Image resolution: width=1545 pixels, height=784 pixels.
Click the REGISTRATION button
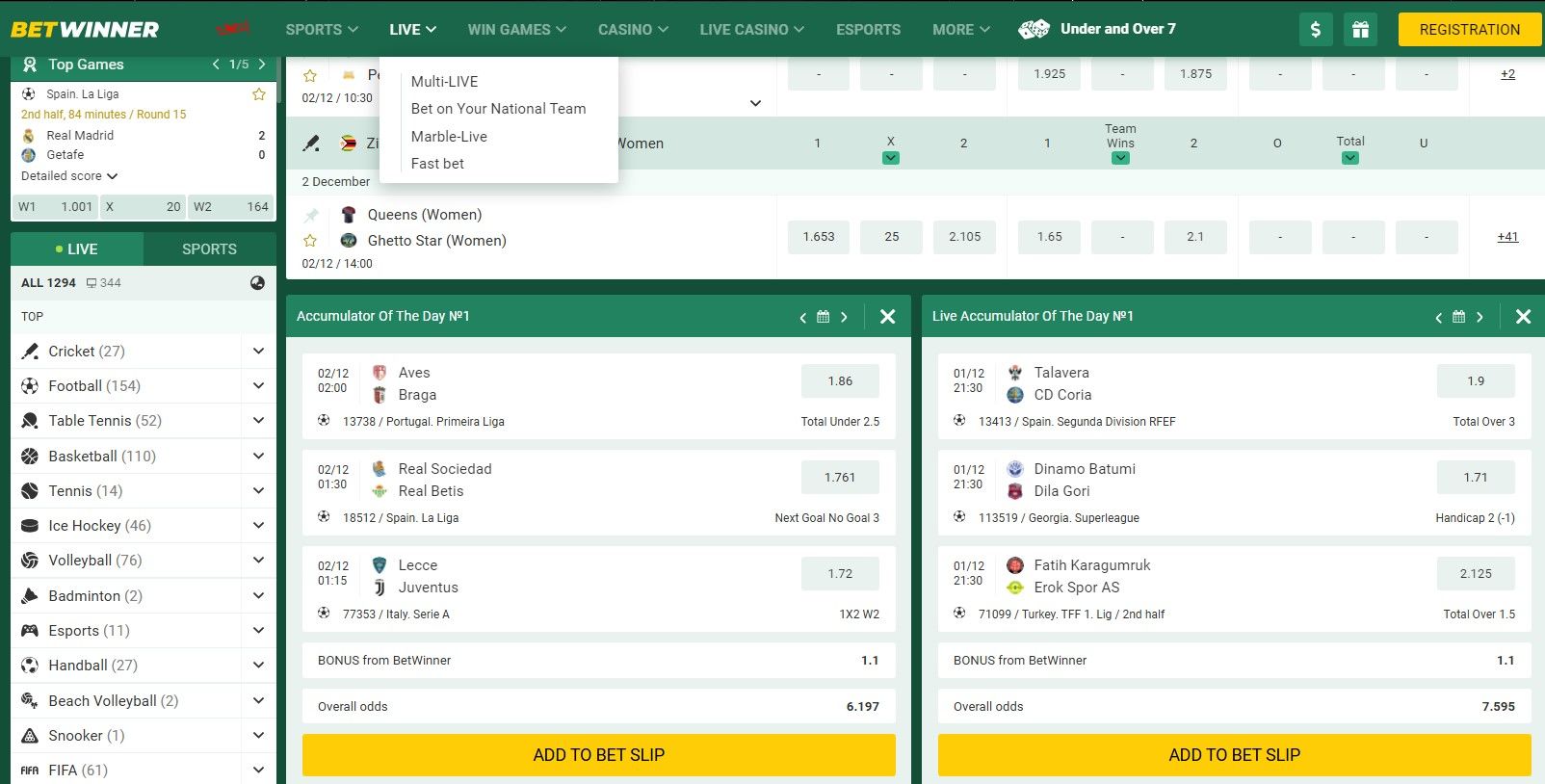[1469, 30]
